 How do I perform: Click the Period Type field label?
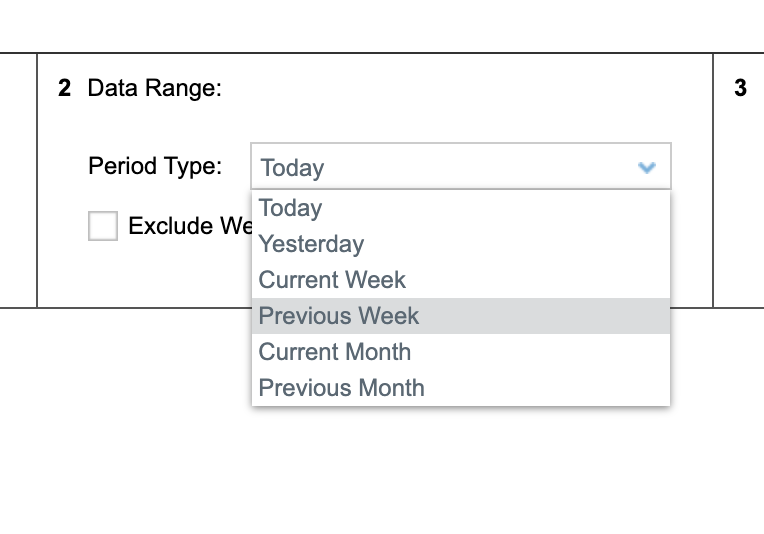click(x=155, y=166)
